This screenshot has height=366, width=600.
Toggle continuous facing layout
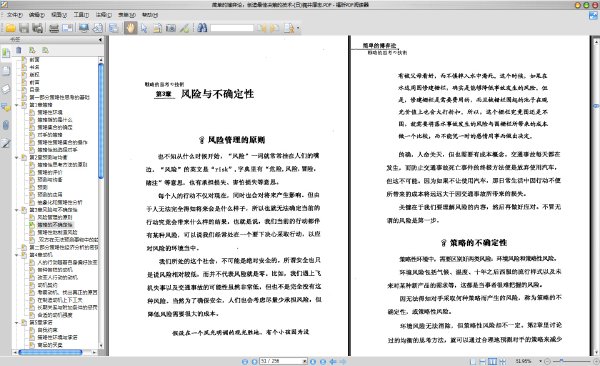(502, 361)
